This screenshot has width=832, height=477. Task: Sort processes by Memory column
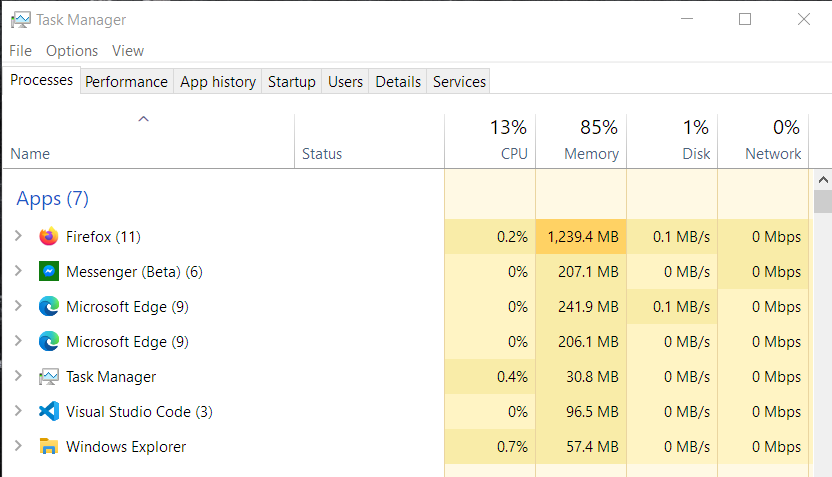(581, 141)
